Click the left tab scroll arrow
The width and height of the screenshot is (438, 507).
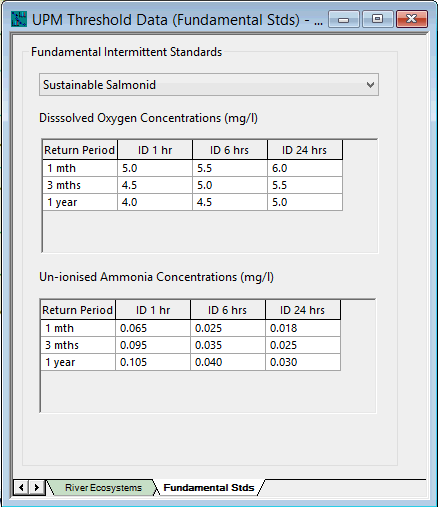21,487
